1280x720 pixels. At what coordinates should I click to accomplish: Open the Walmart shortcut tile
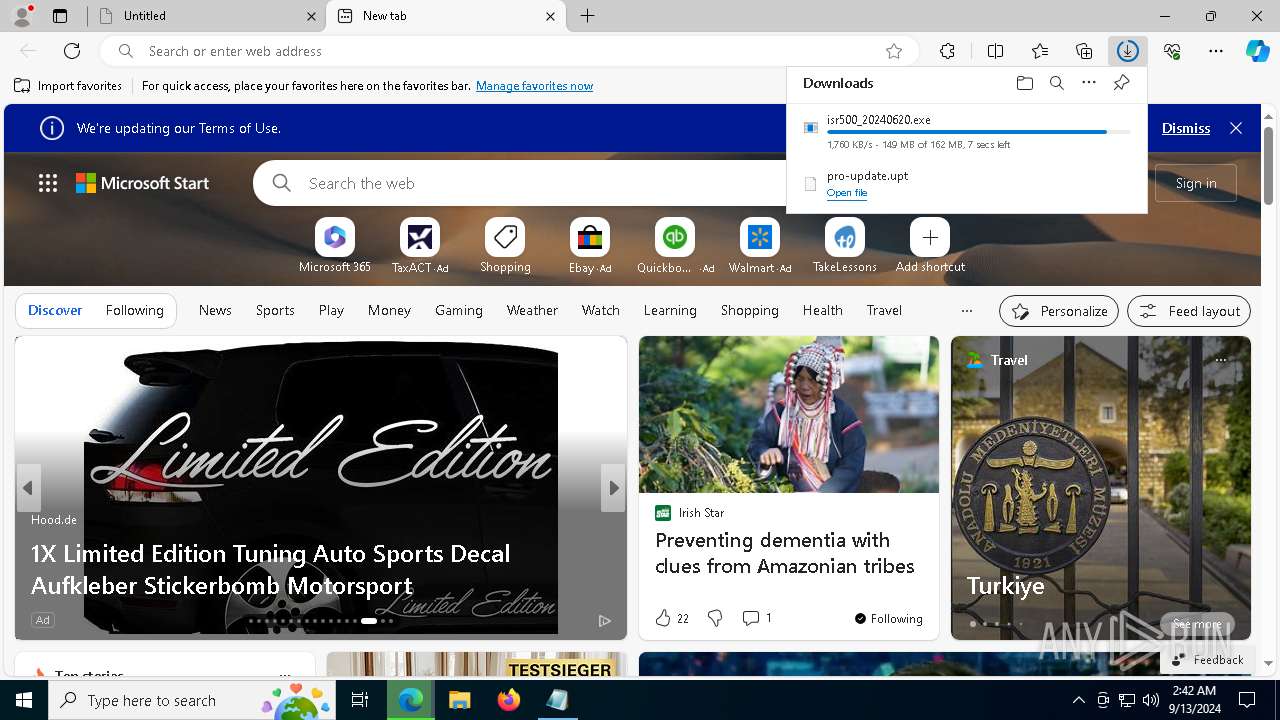pos(760,246)
